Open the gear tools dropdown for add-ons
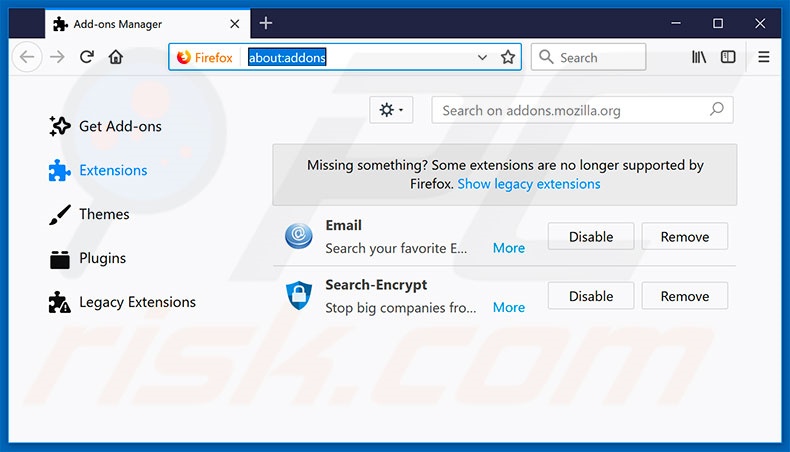This screenshot has width=790, height=452. tap(391, 110)
